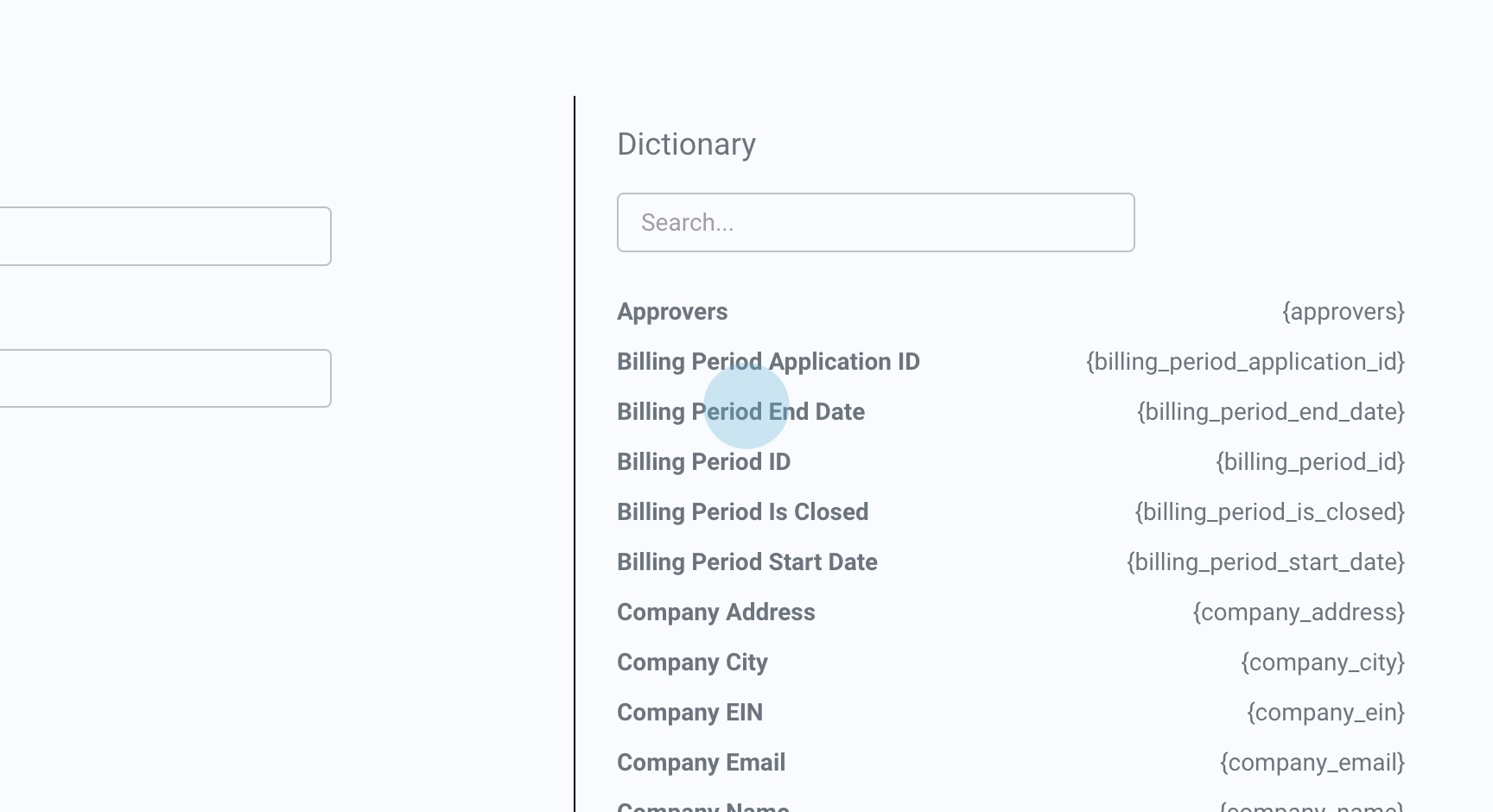
Task: Select the Approvers dictionary entry label
Action: (672, 312)
